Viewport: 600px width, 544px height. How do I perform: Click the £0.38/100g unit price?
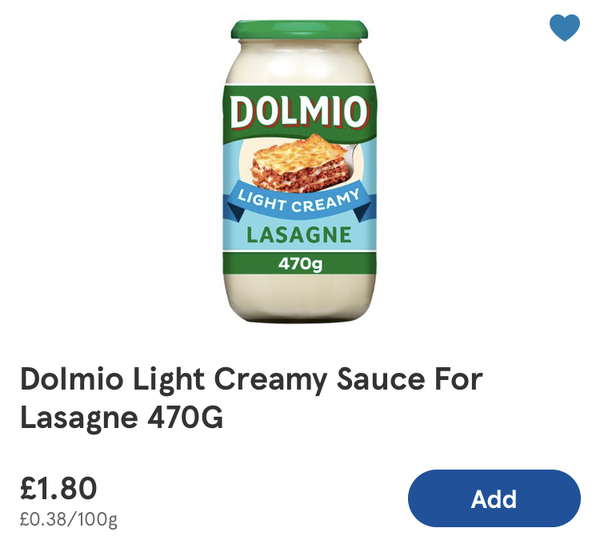pyautogui.click(x=69, y=520)
